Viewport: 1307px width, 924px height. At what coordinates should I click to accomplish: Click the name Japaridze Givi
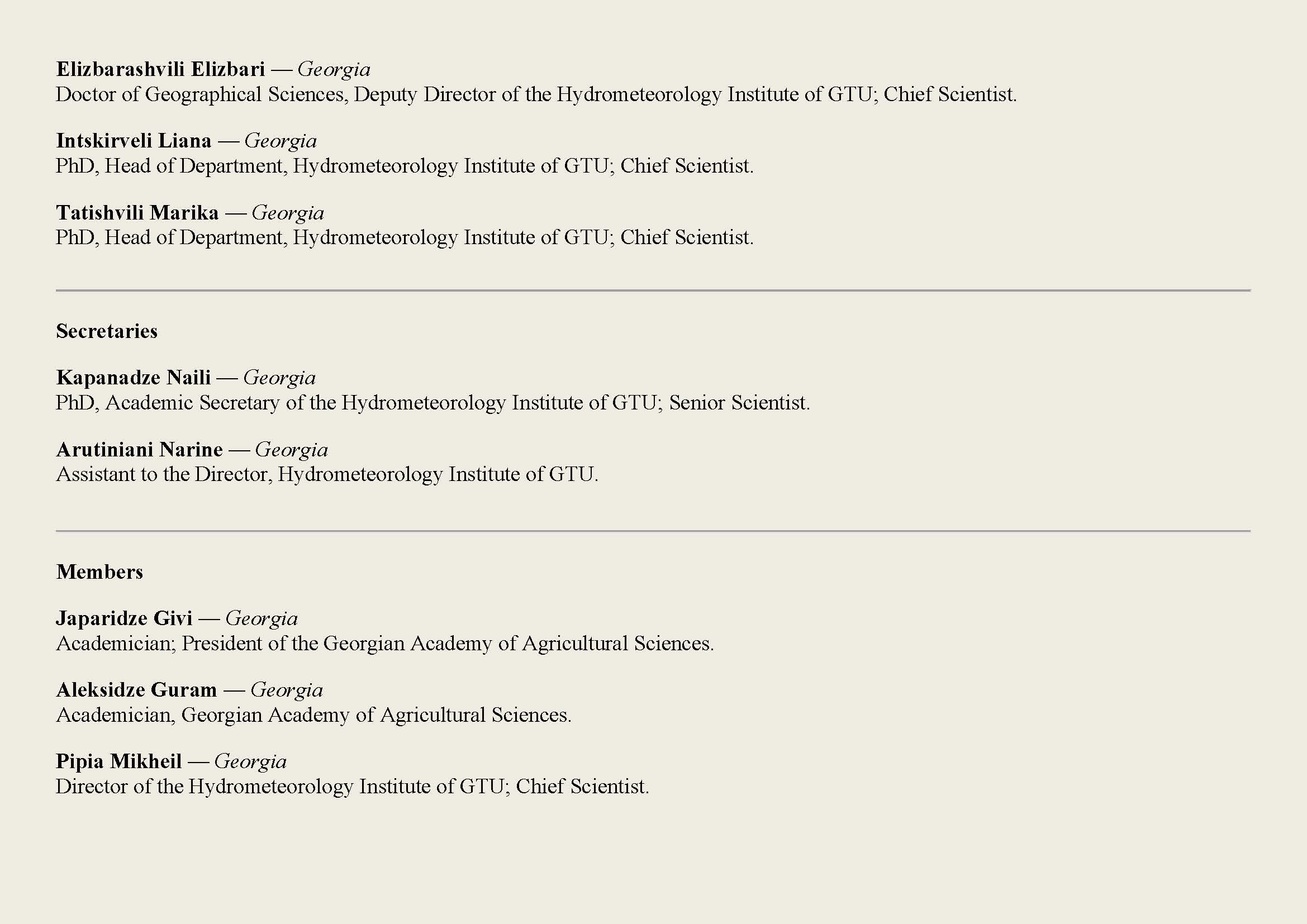click(124, 618)
